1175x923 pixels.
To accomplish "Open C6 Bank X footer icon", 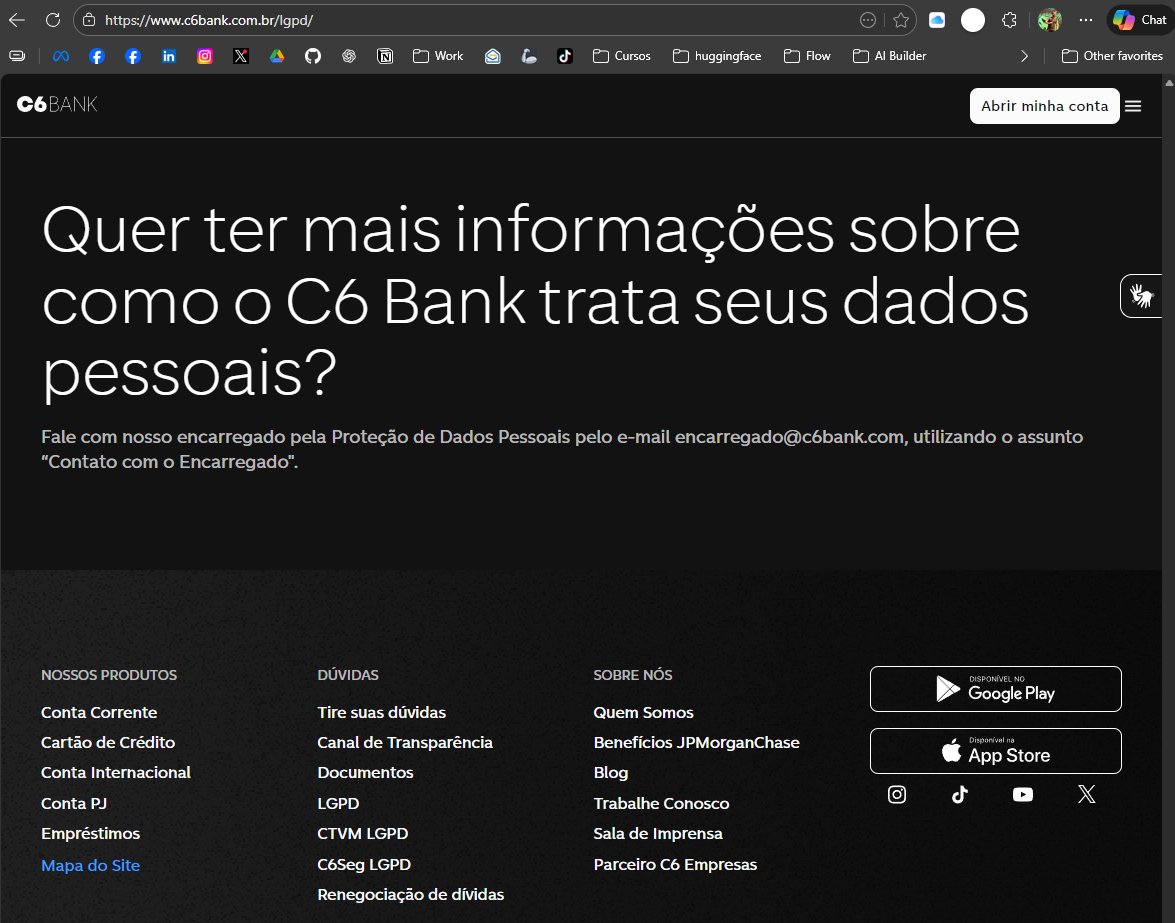I will click(x=1087, y=794).
